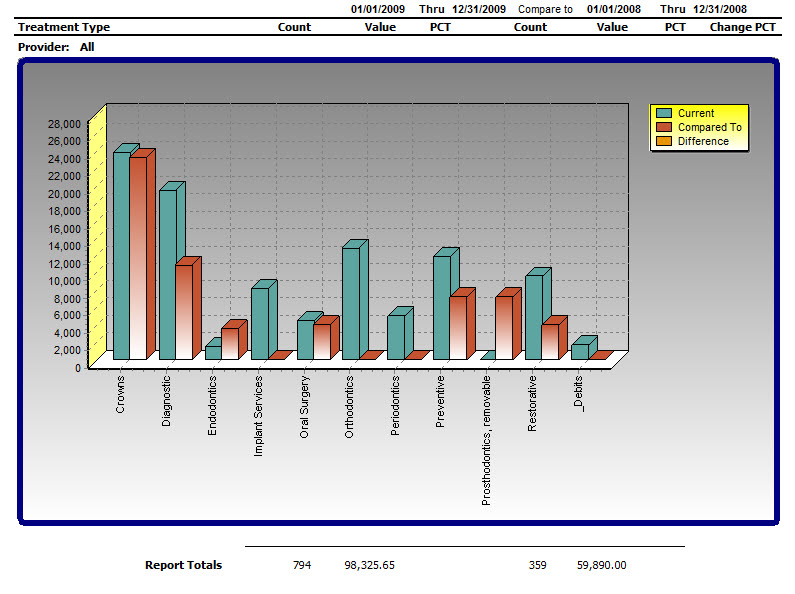Click the Compared To legend red swatch
The image size is (795, 594).
coord(664,127)
